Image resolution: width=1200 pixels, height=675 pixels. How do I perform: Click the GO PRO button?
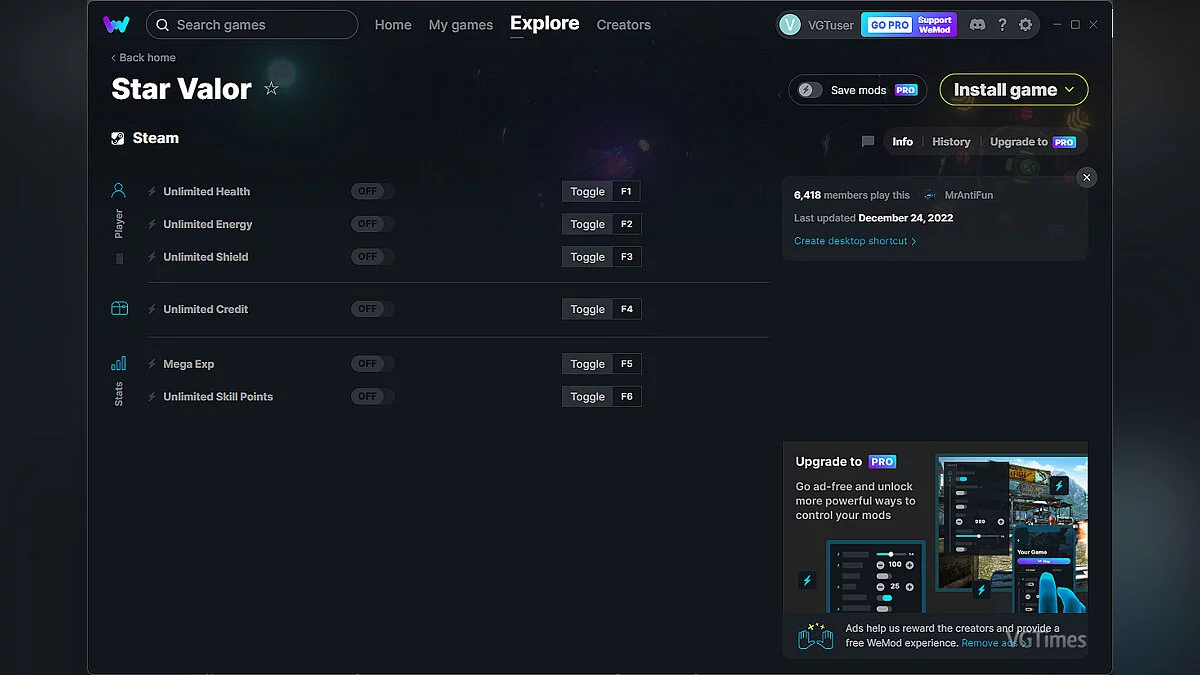[x=888, y=25]
